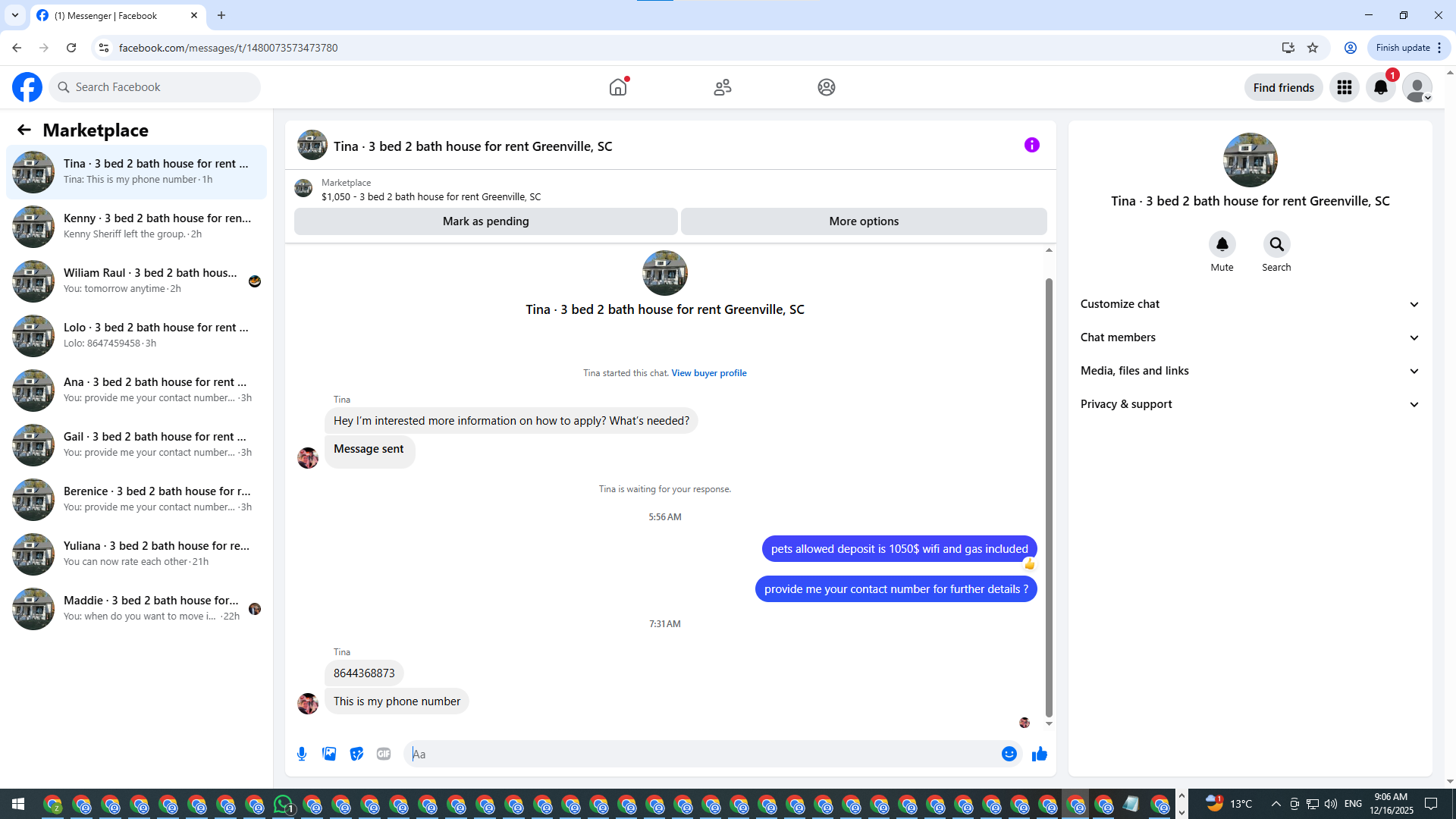This screenshot has width=1456, height=819.
Task: Open the Ana conversation
Action: pyautogui.click(x=136, y=391)
